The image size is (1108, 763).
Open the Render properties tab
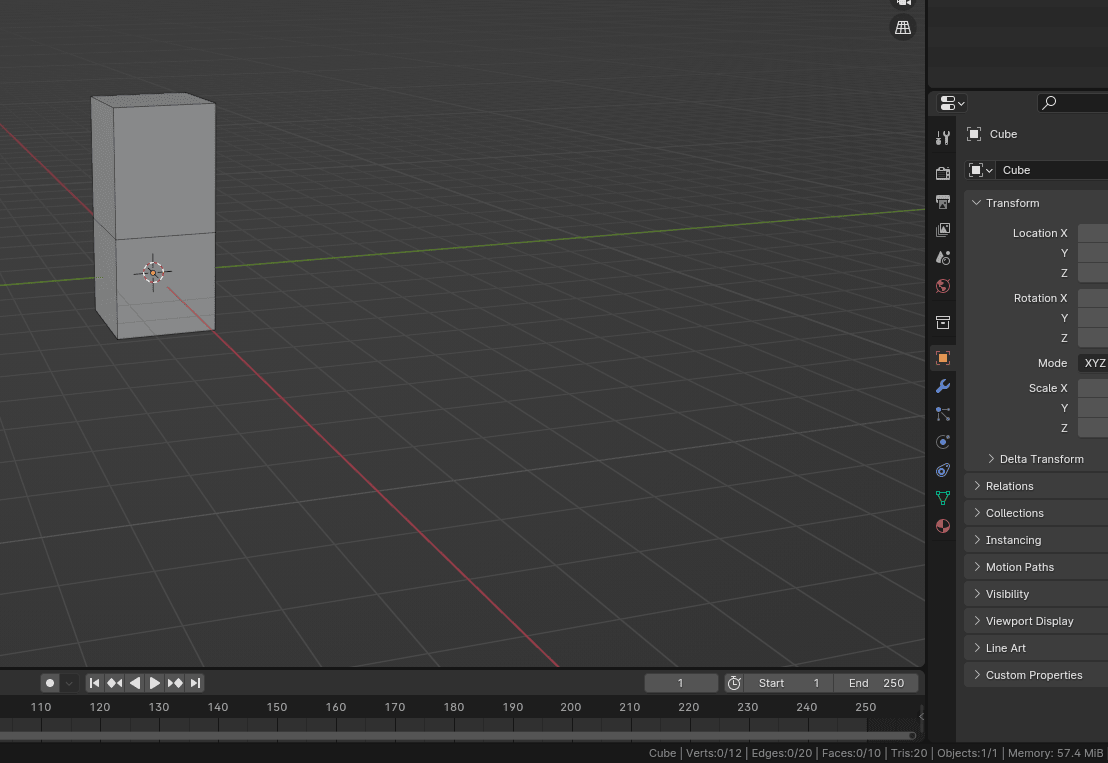click(942, 173)
